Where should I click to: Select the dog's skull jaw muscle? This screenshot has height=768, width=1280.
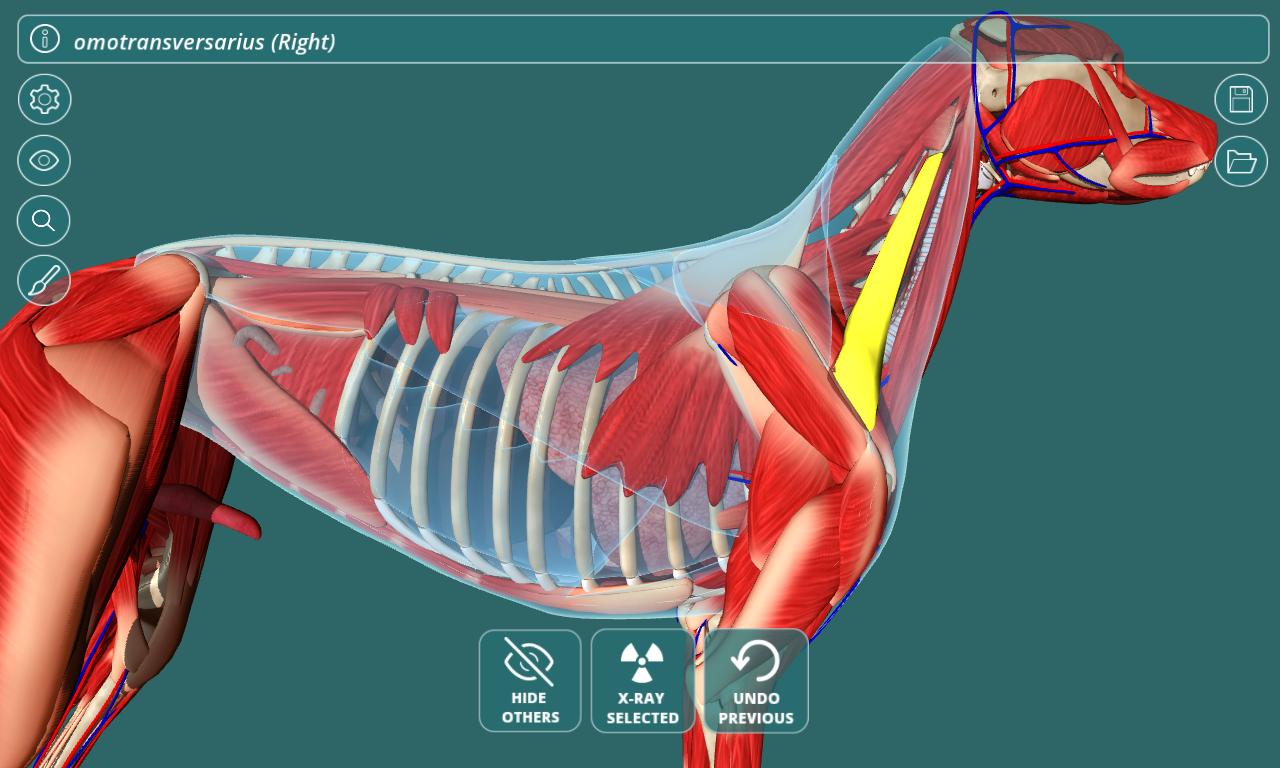tap(1040, 125)
